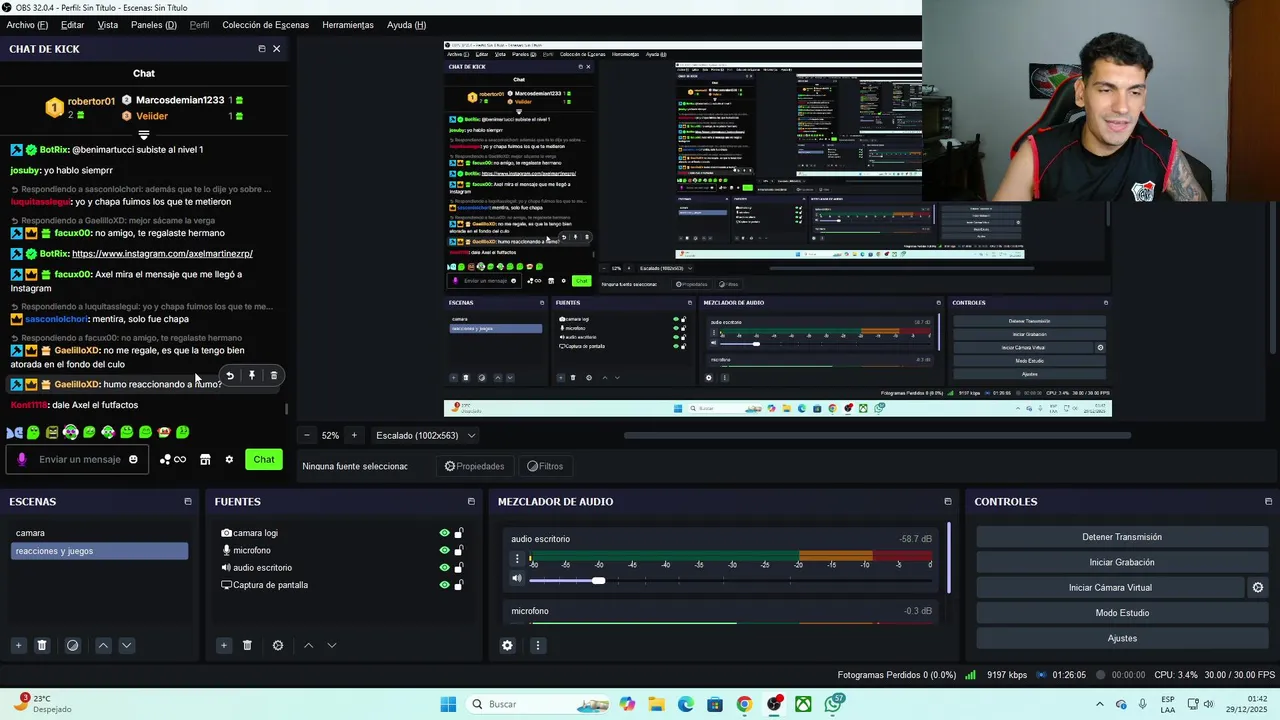Viewport: 1280px width, 720px height.
Task: Open Windows Start menu
Action: 448,704
